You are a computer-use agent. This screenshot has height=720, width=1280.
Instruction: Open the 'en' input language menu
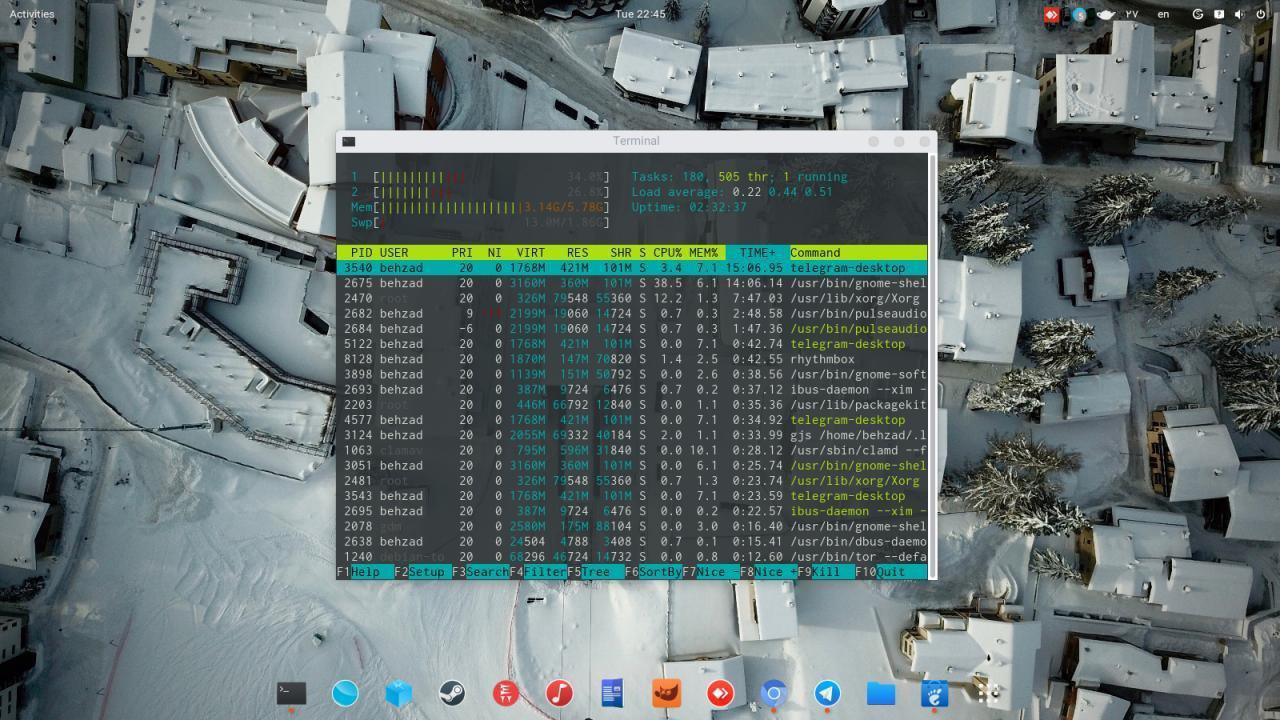(x=1163, y=14)
